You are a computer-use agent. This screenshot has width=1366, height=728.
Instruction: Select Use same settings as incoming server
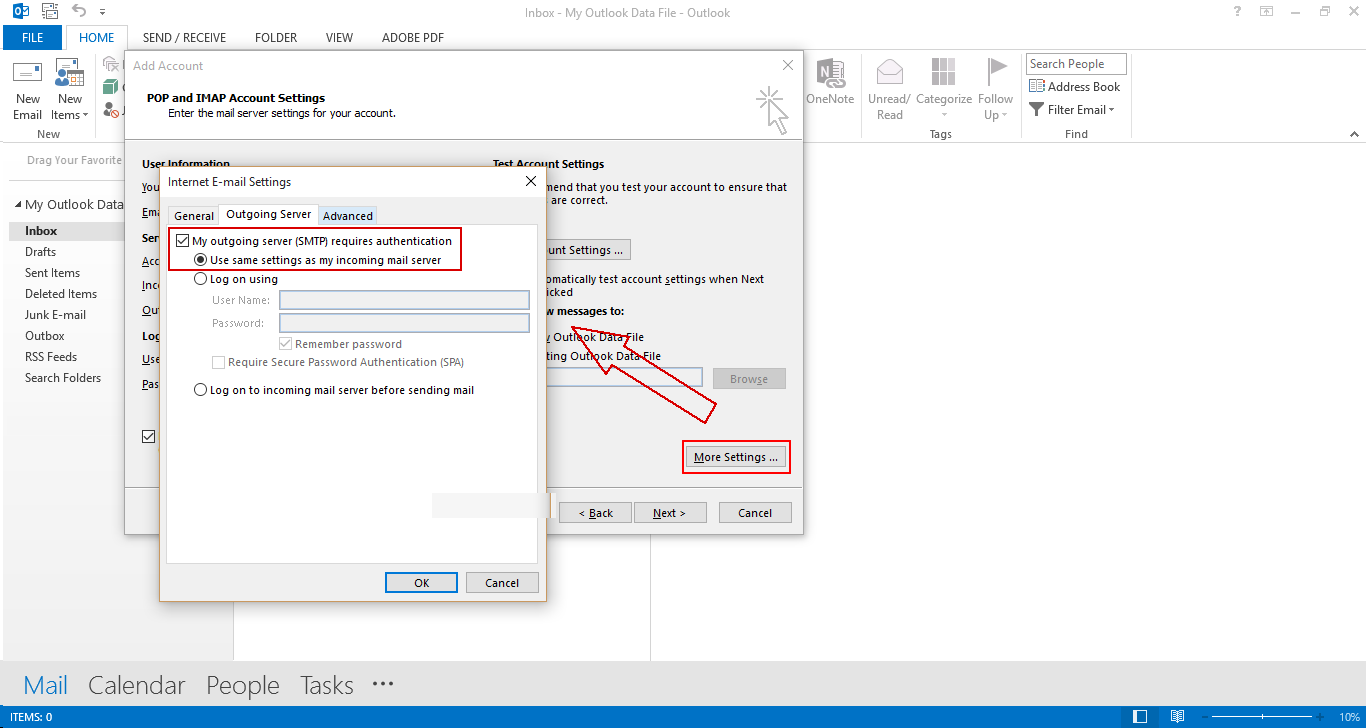tap(201, 260)
